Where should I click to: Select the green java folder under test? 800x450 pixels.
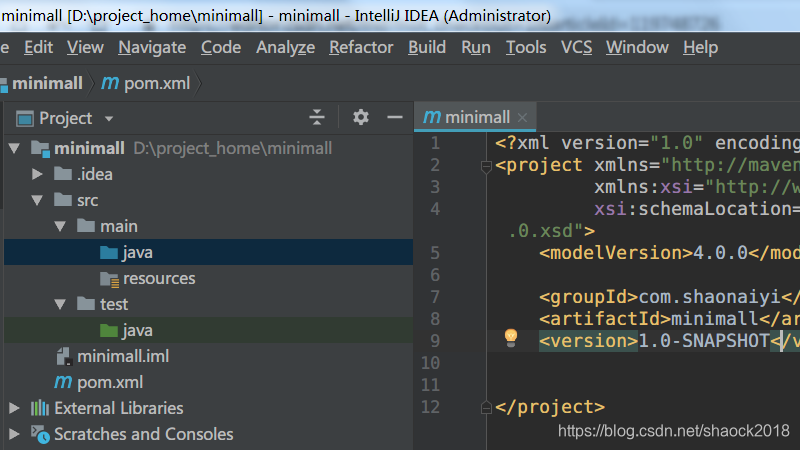click(209, 330)
